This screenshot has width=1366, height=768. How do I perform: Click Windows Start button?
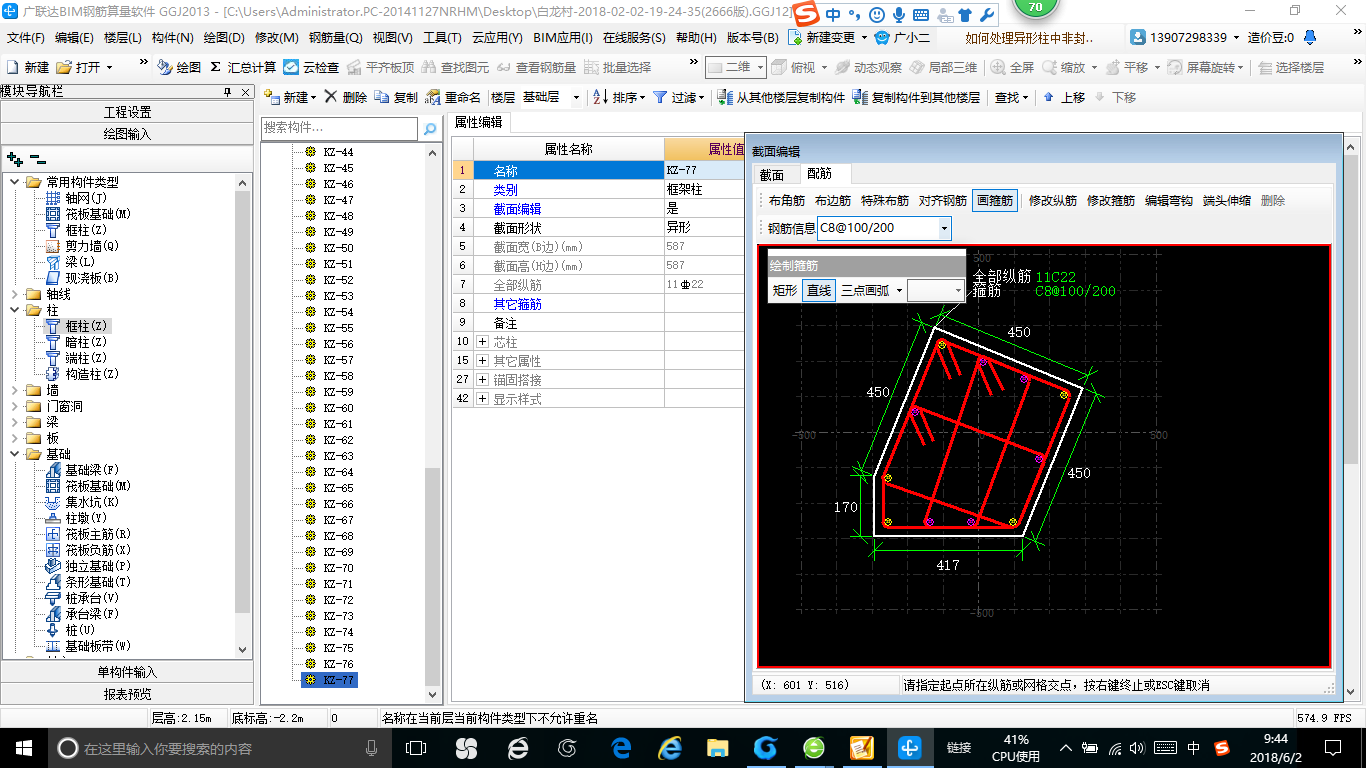tap(23, 747)
